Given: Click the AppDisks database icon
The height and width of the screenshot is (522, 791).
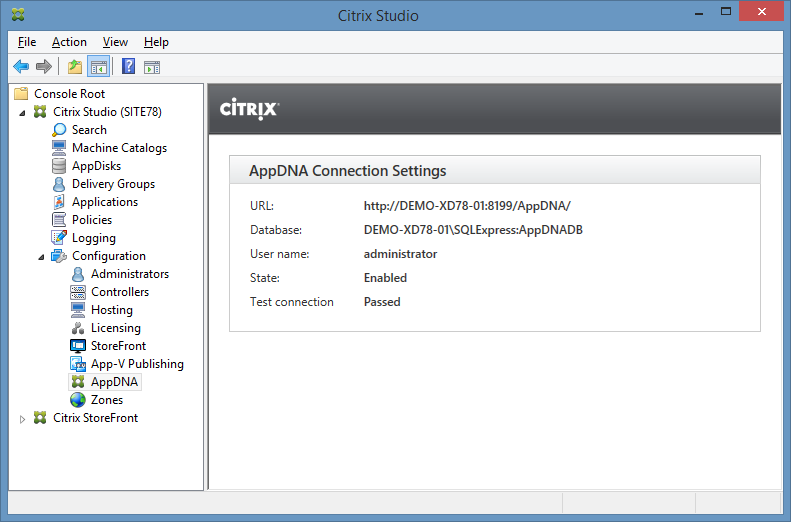Looking at the screenshot, I should (x=59, y=166).
